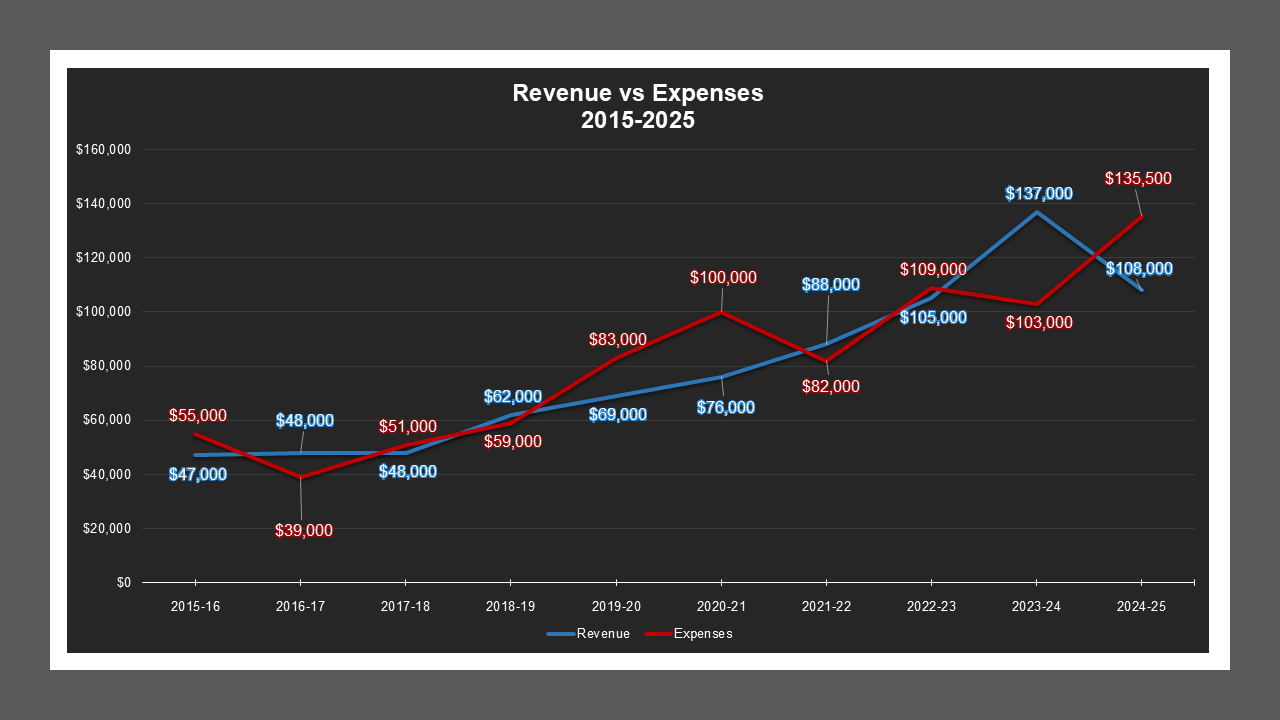Click the 2019-20 horizontal axis label
Viewport: 1280px width, 720px height.
pyautogui.click(x=616, y=607)
